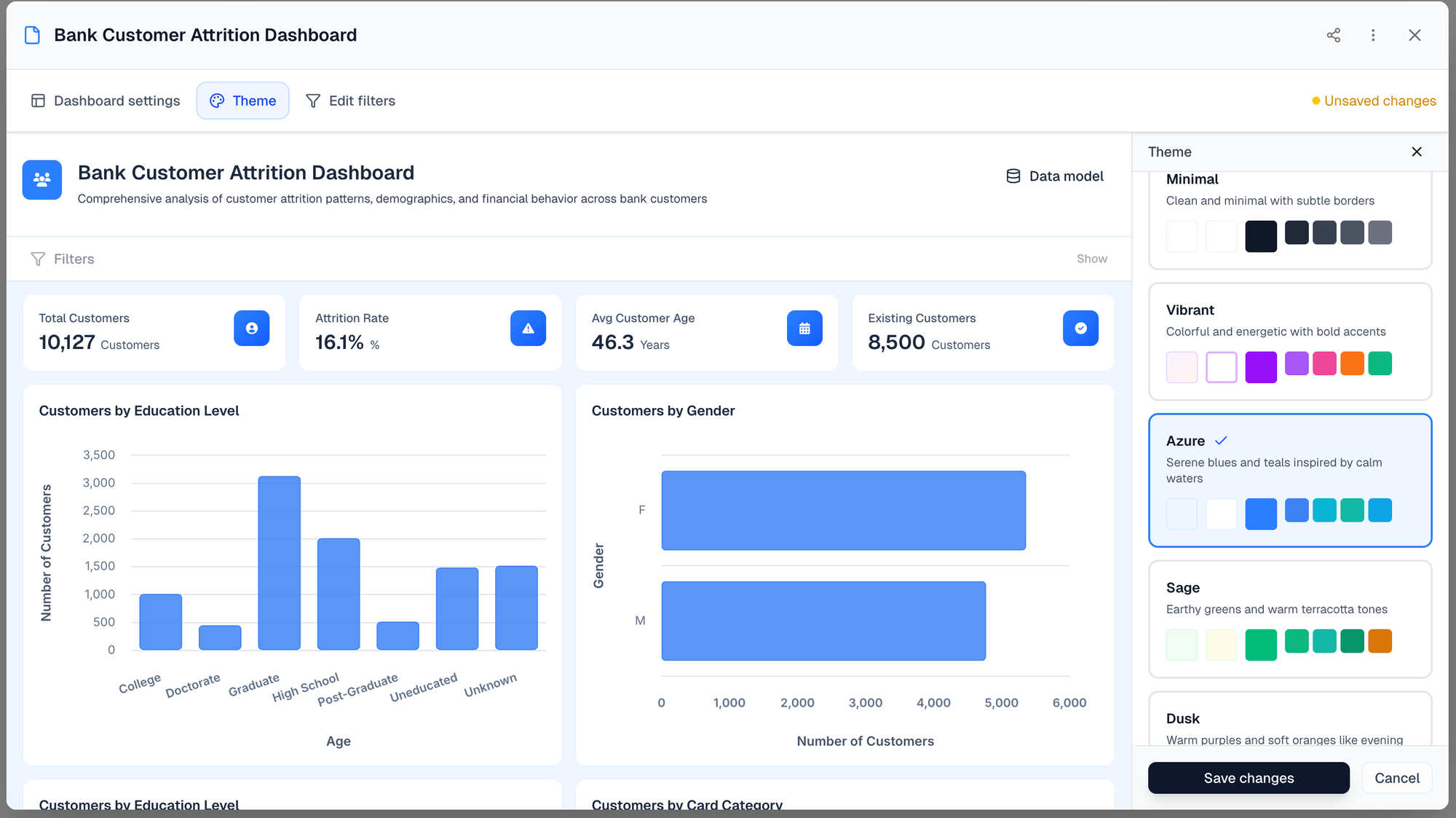Click the document icon beside dashboard title
Image resolution: width=1456 pixels, height=818 pixels.
32,35
